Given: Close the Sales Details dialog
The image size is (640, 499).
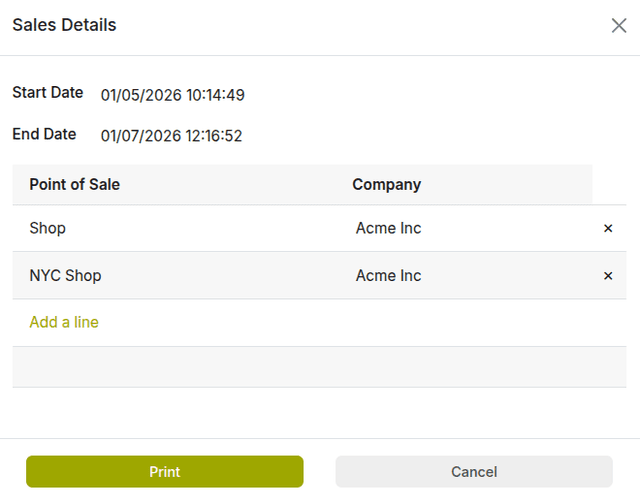Looking at the screenshot, I should tap(619, 26).
